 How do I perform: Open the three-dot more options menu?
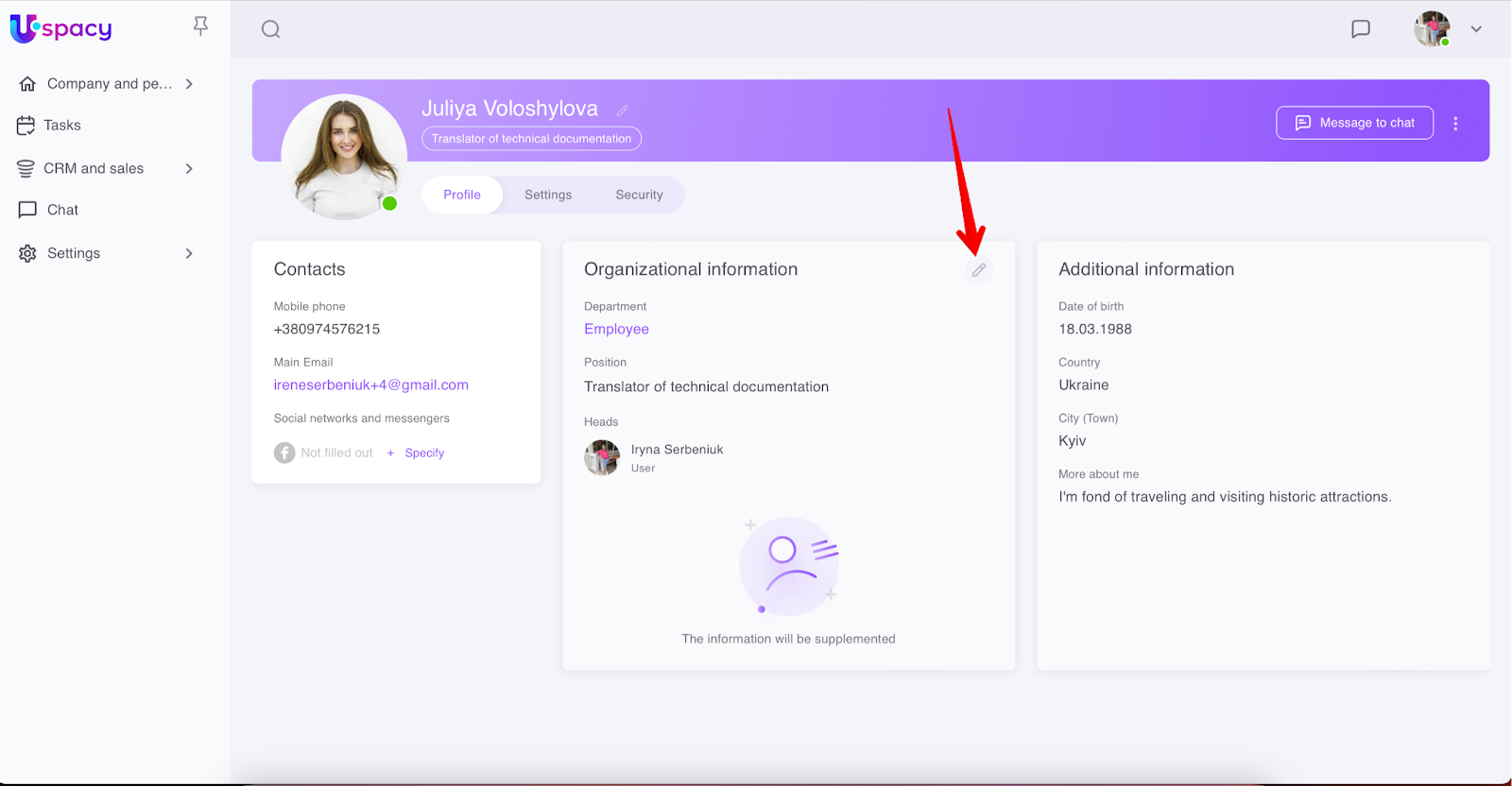click(1455, 124)
